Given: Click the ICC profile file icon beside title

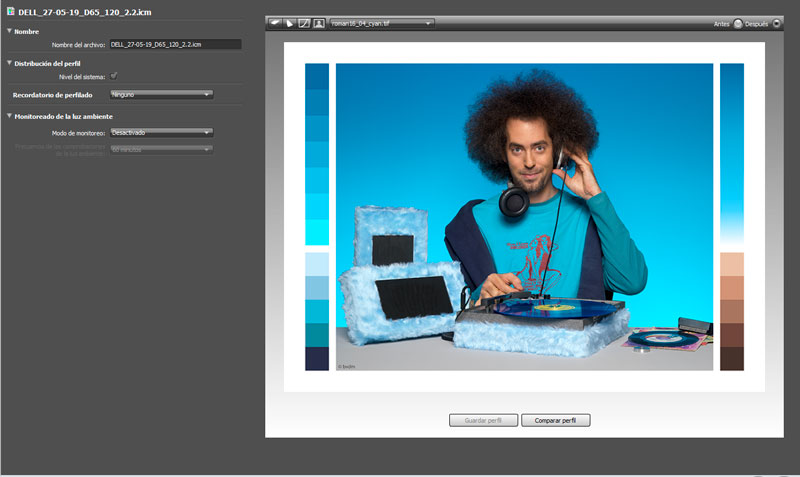Looking at the screenshot, I should pos(10,10).
